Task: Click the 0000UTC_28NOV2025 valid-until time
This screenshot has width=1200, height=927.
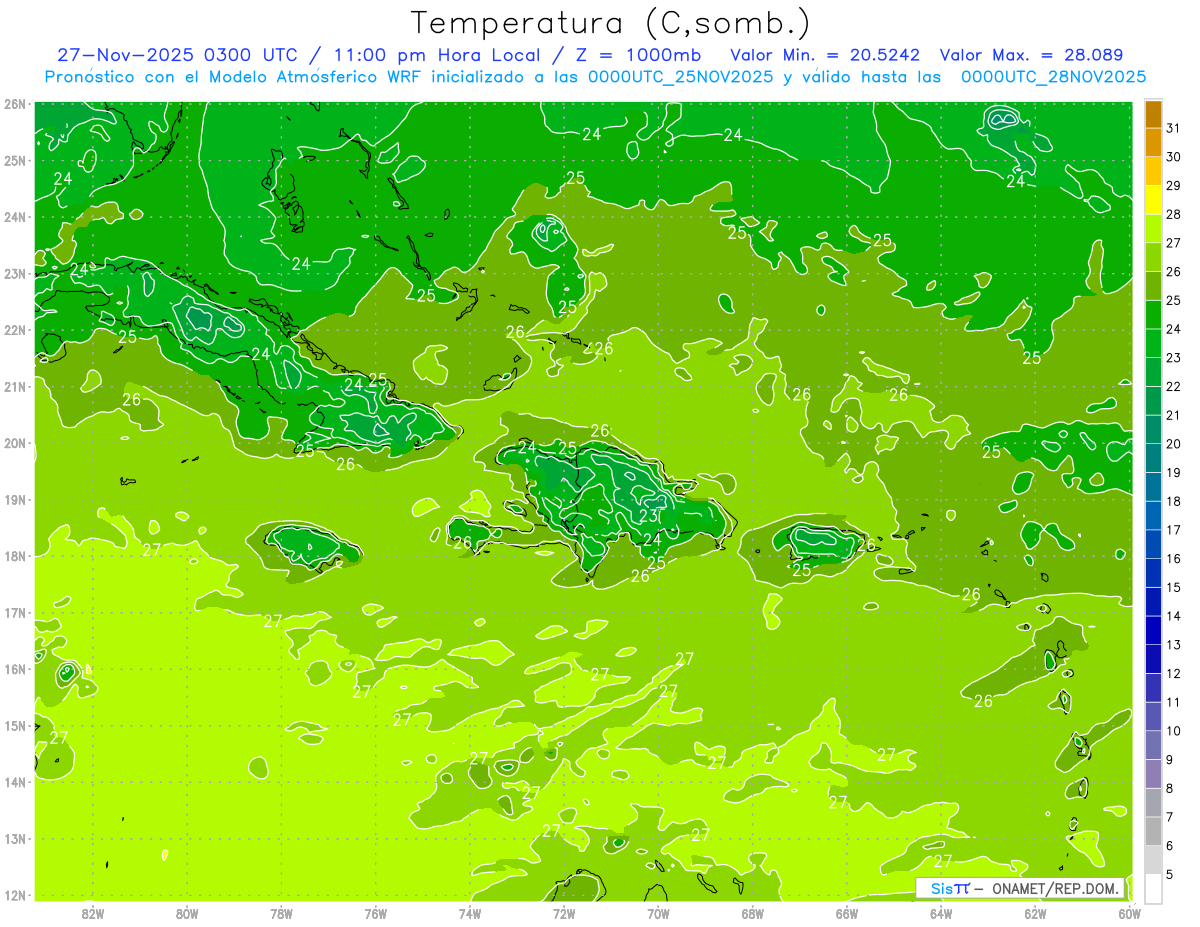Action: [1053, 76]
